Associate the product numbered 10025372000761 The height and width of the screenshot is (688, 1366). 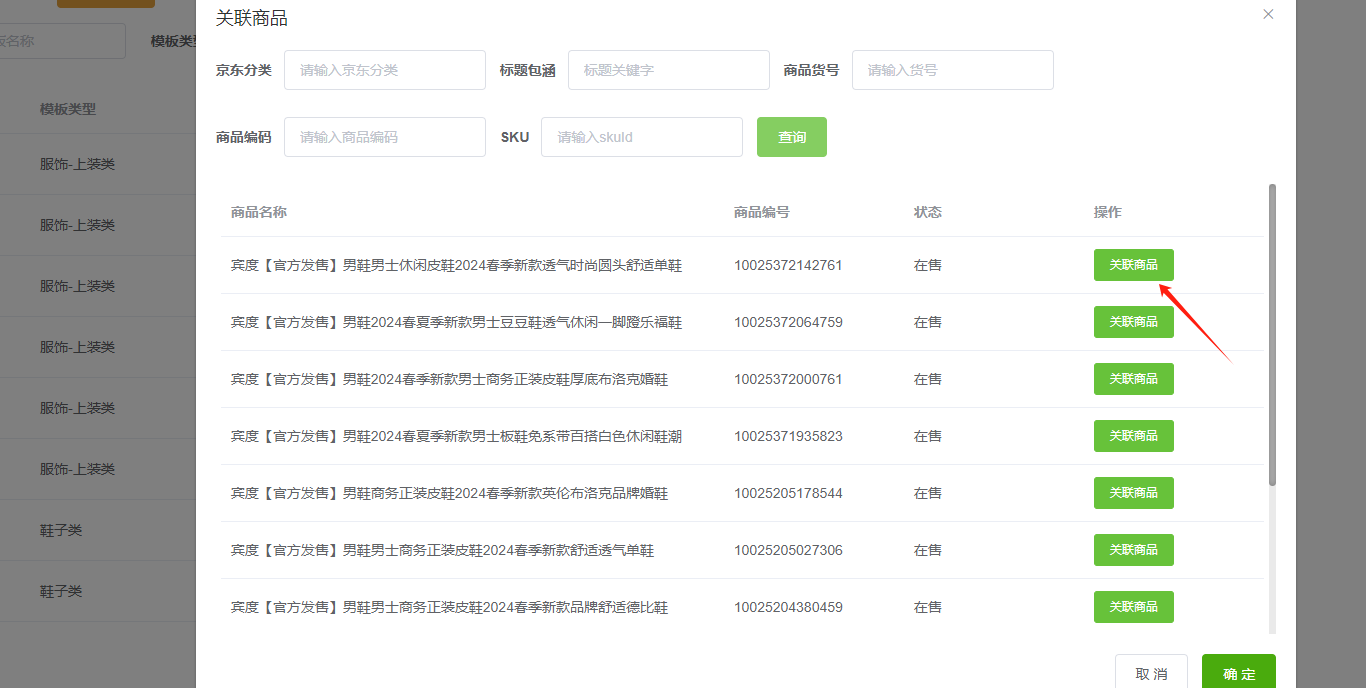[x=1133, y=379]
